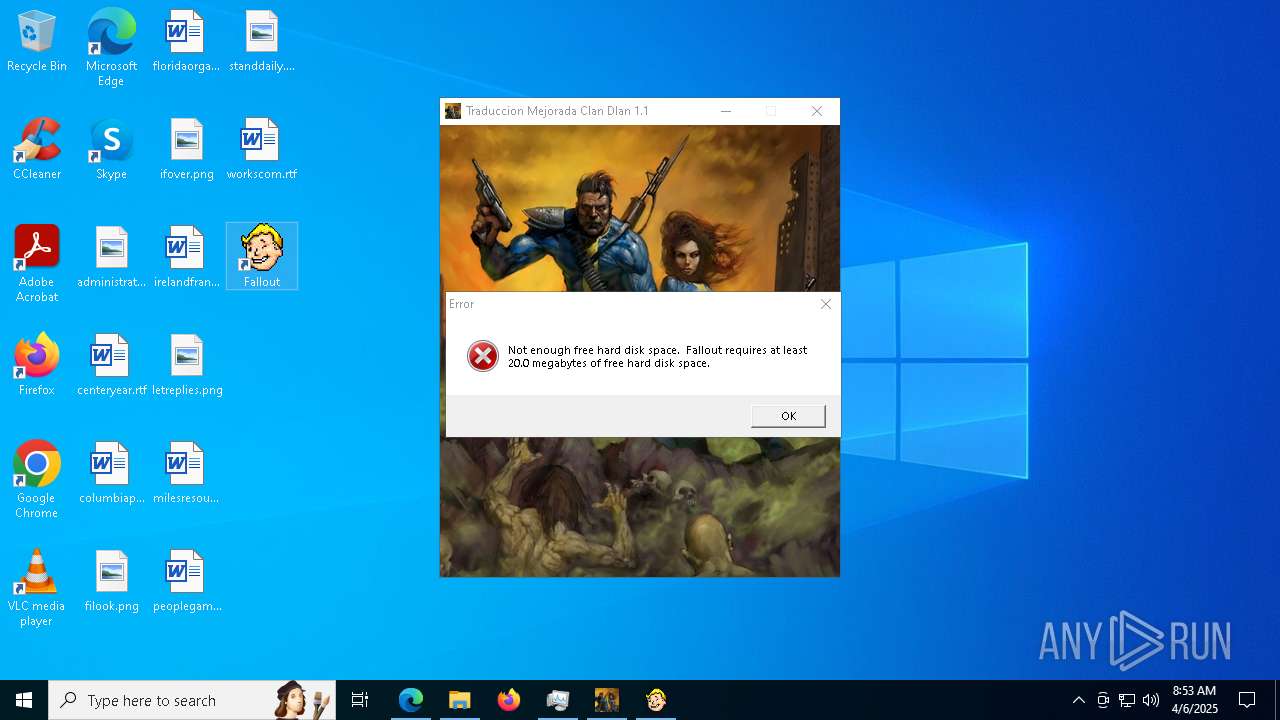The image size is (1280, 720).
Task: Open the network tray icon
Action: 1127,700
